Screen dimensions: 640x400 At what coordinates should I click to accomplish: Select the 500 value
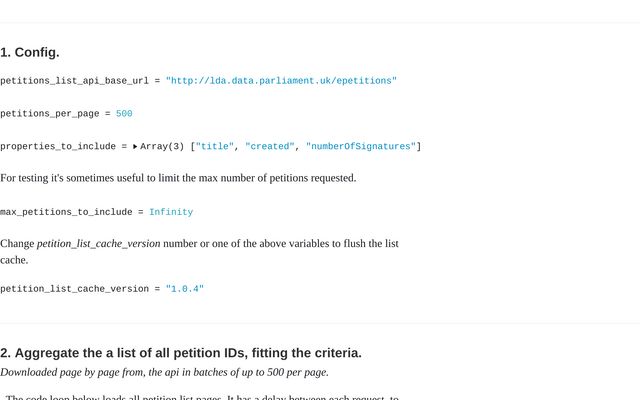(124, 114)
